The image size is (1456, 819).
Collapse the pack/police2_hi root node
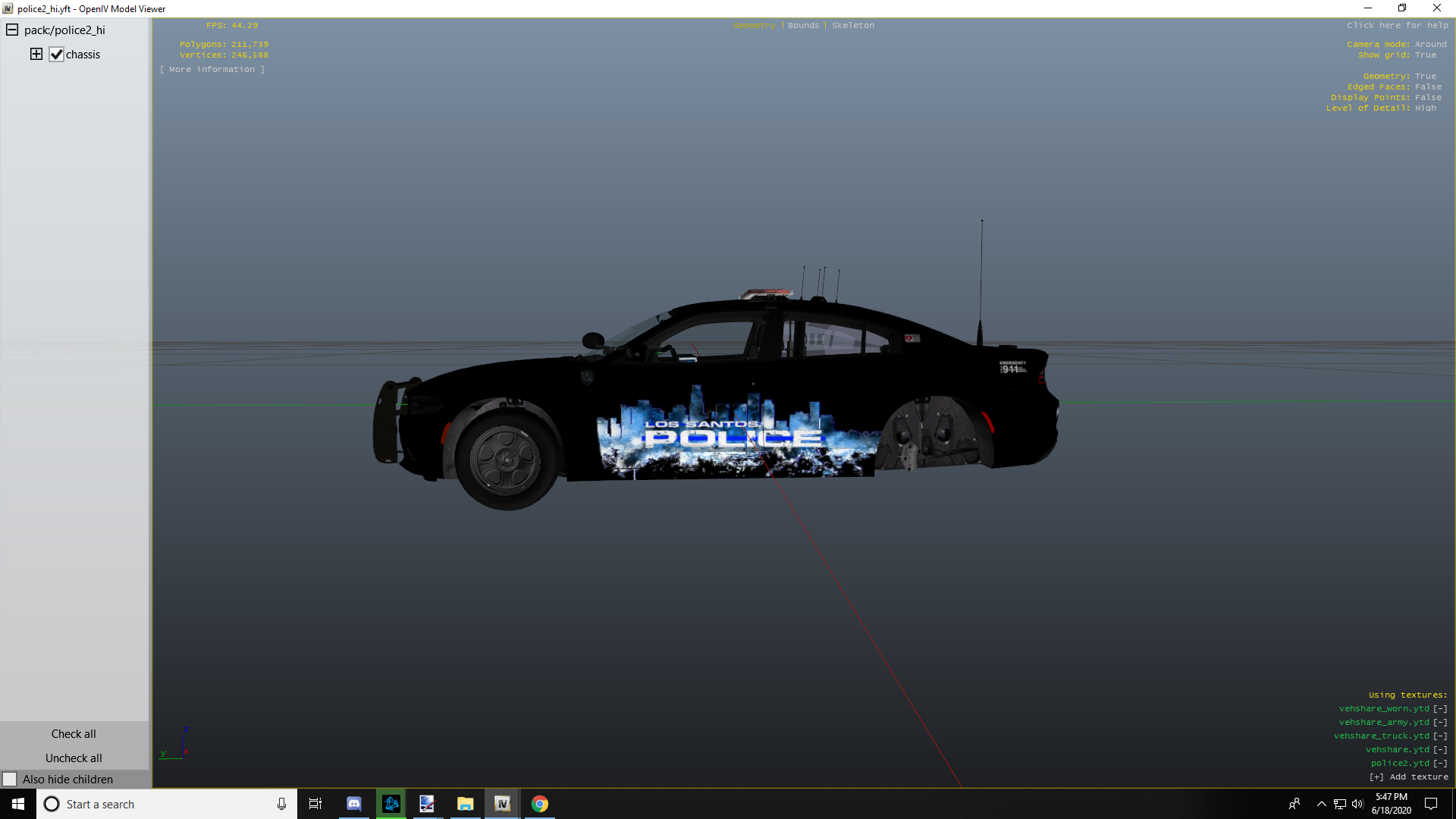click(x=12, y=30)
